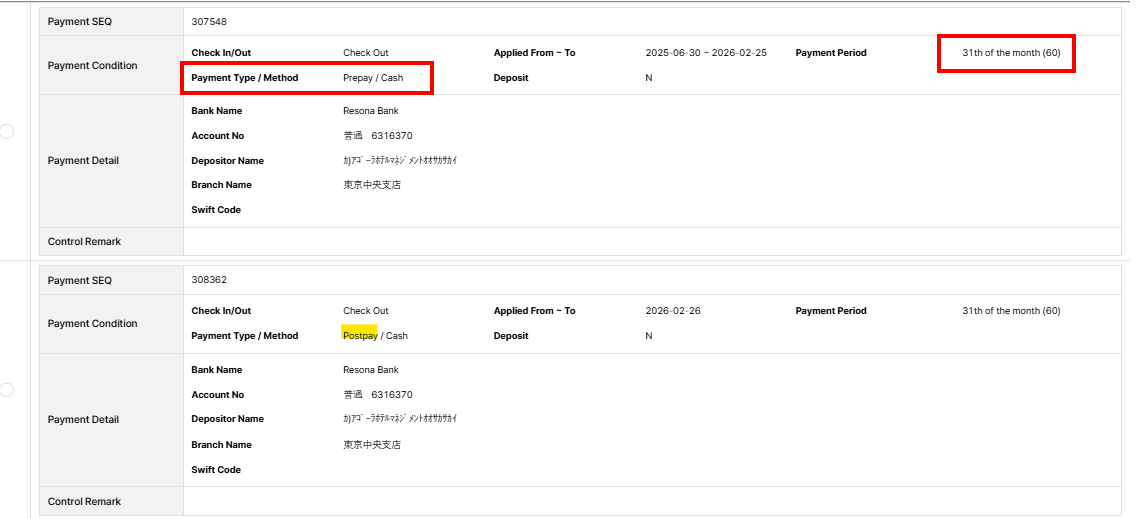Click the Deposit value N in record 307548
Image resolution: width=1136 pixels, height=519 pixels.
pyautogui.click(x=649, y=78)
